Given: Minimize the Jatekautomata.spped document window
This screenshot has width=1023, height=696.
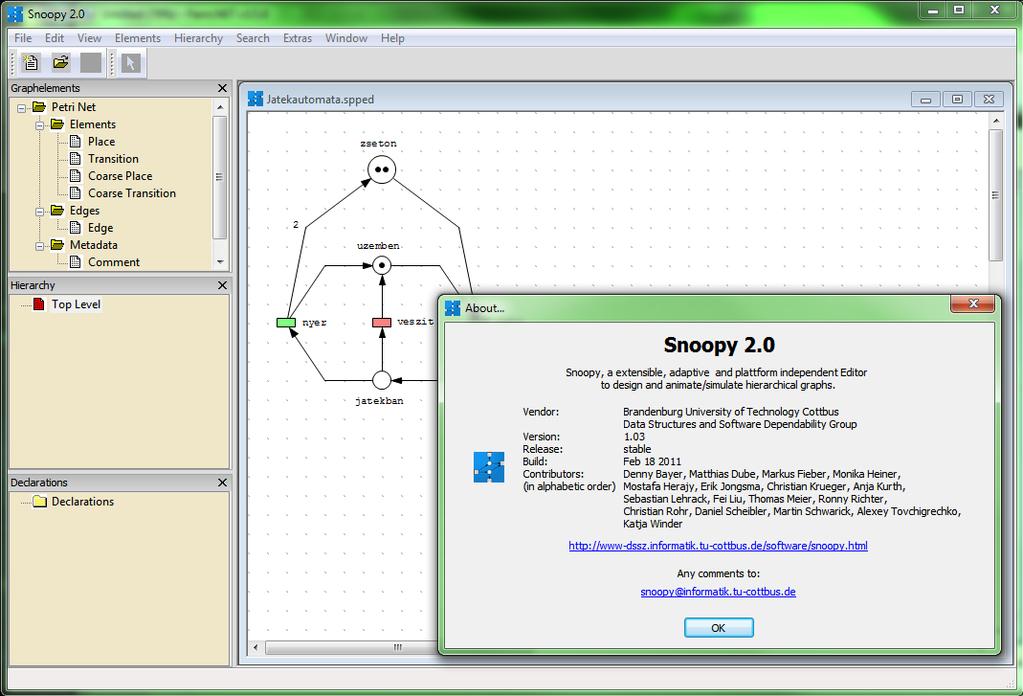Looking at the screenshot, I should pos(925,99).
